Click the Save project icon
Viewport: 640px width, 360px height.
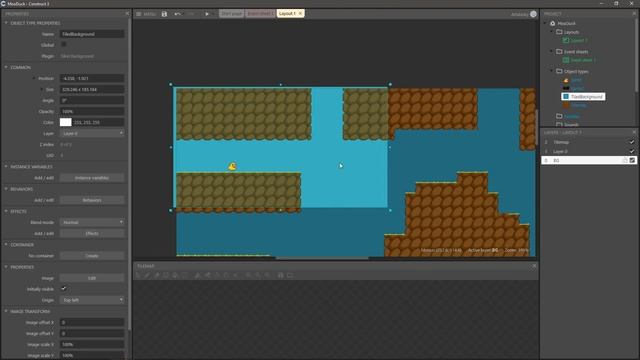164,14
